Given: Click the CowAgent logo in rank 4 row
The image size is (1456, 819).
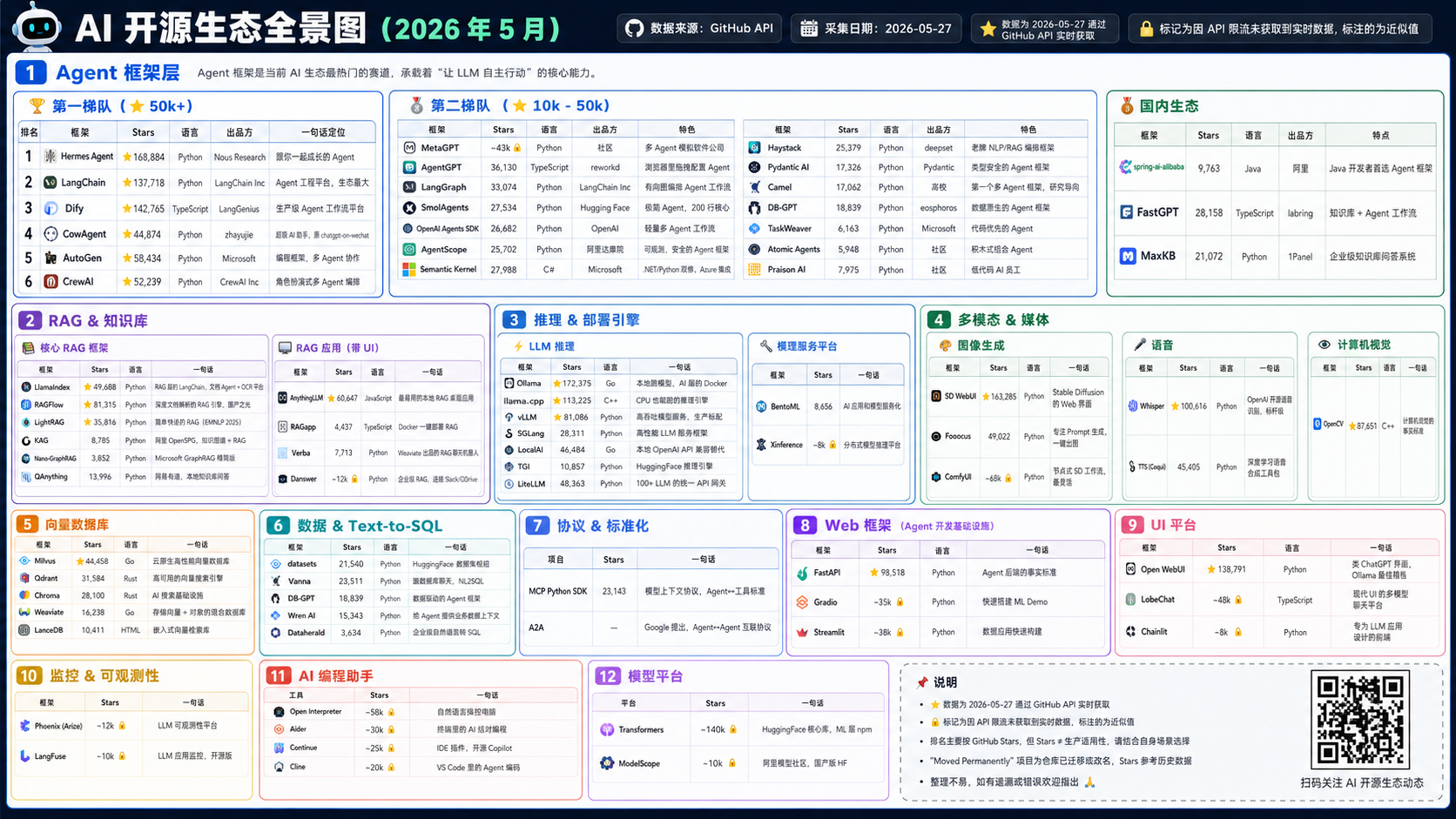Looking at the screenshot, I should (x=51, y=234).
